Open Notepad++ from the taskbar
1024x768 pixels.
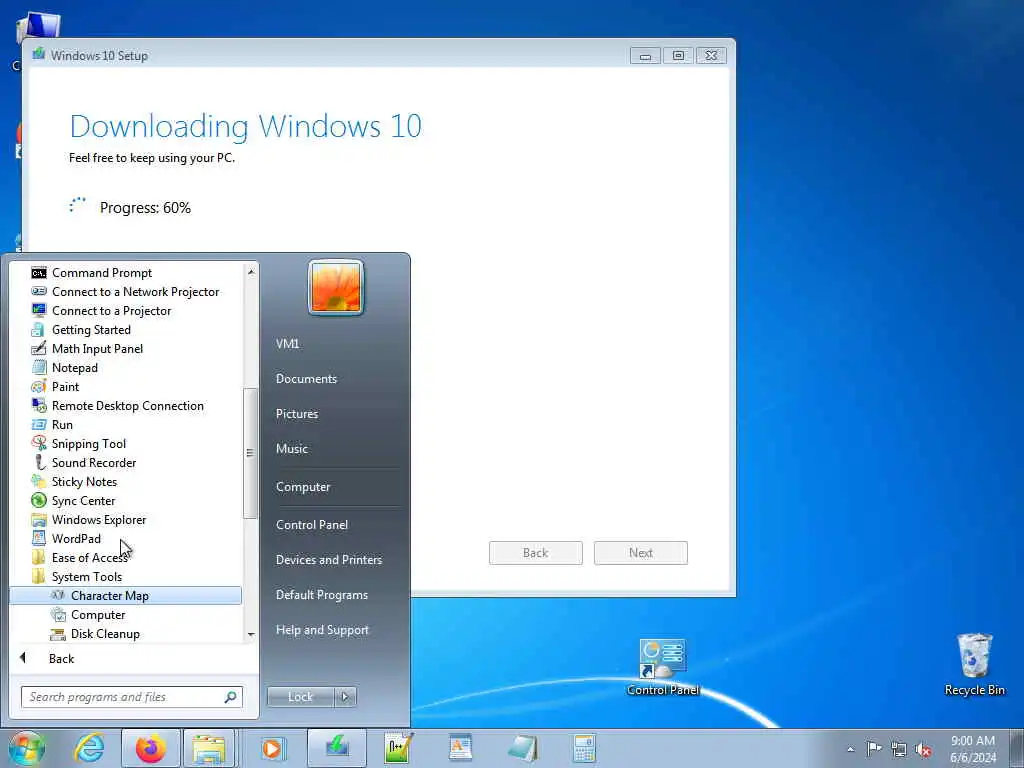pos(398,748)
